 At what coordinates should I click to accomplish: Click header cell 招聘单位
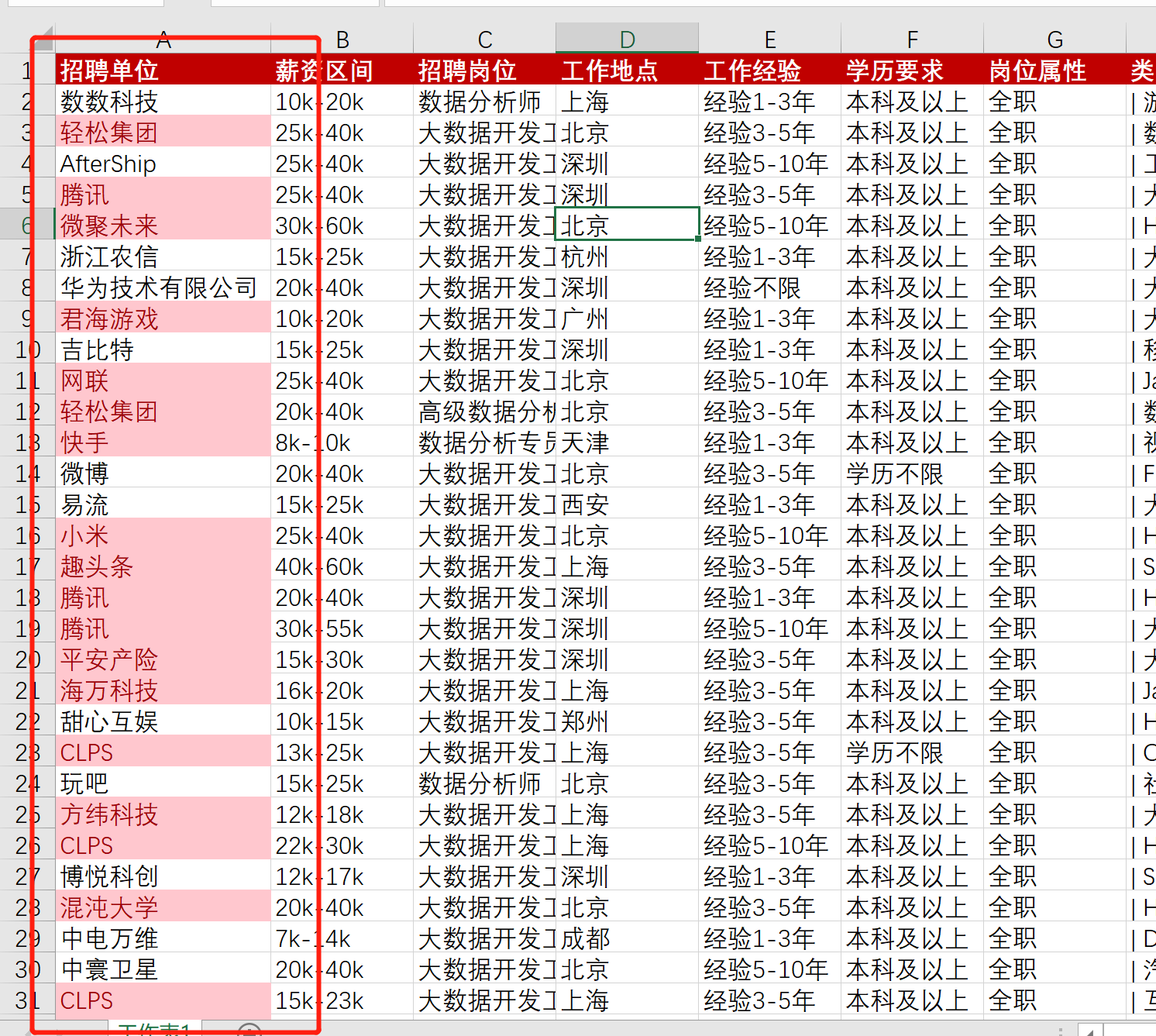[163, 71]
